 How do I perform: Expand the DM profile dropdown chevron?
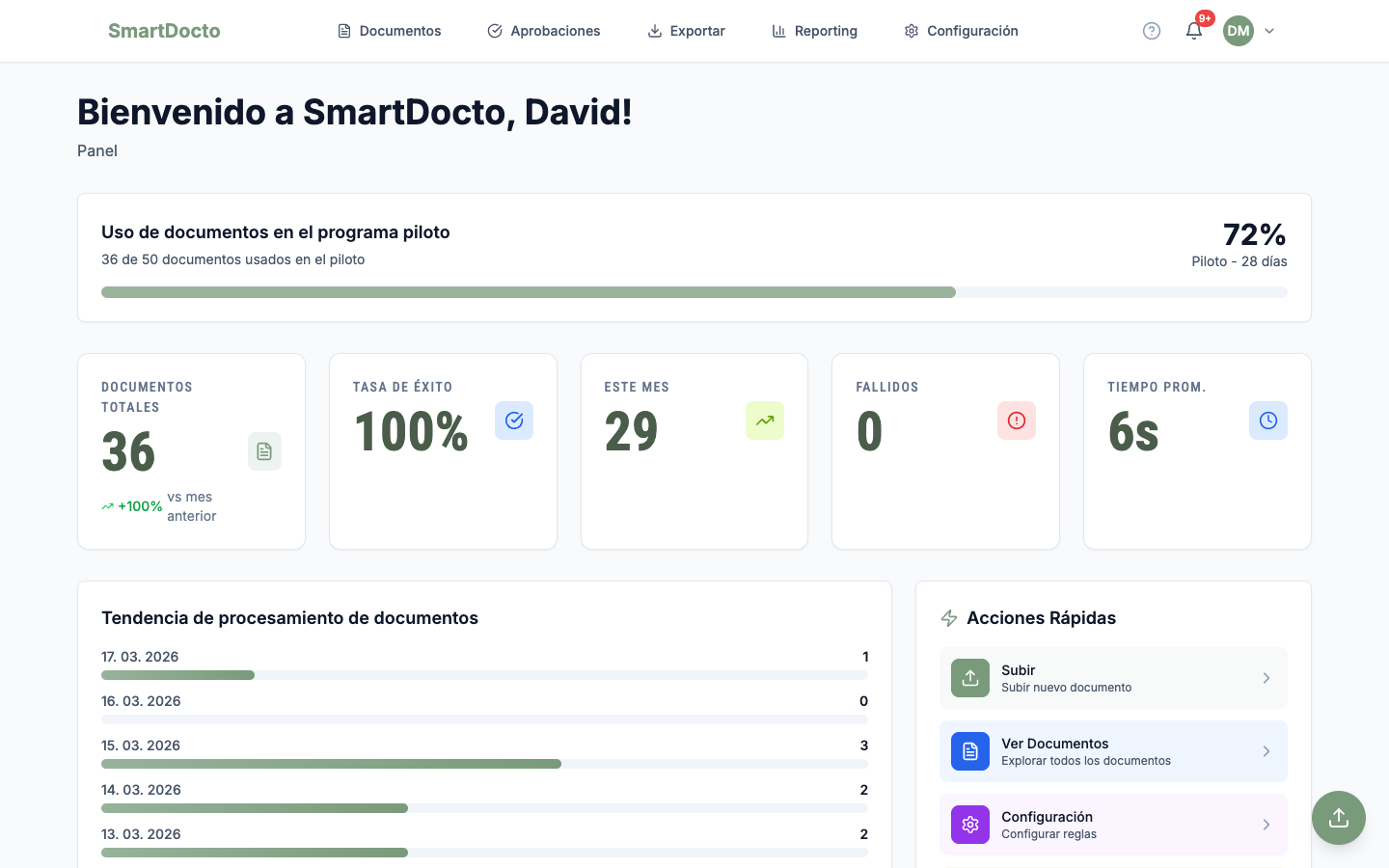(x=1269, y=31)
